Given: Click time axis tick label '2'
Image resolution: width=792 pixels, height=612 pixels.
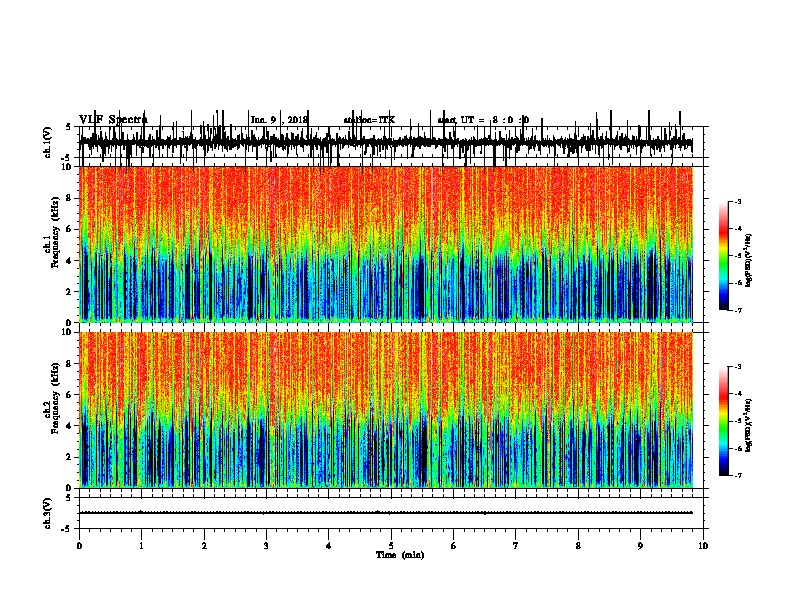Looking at the screenshot, I should [x=204, y=545].
